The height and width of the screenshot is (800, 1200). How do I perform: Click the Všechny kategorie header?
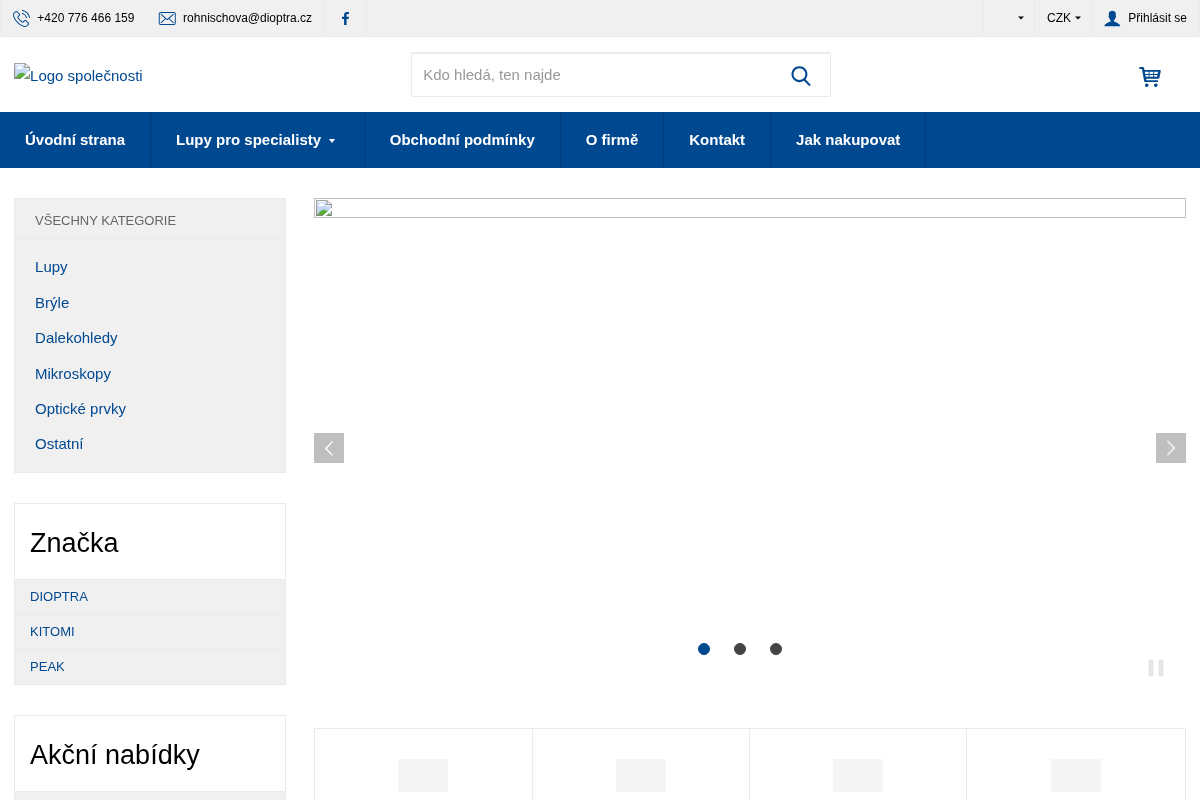[x=105, y=220]
